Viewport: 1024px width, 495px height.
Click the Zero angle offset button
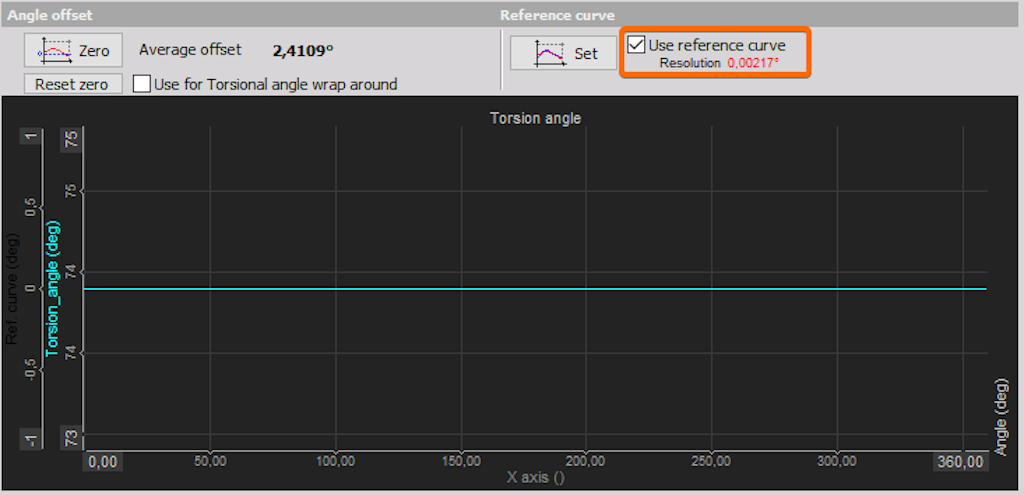coord(73,50)
